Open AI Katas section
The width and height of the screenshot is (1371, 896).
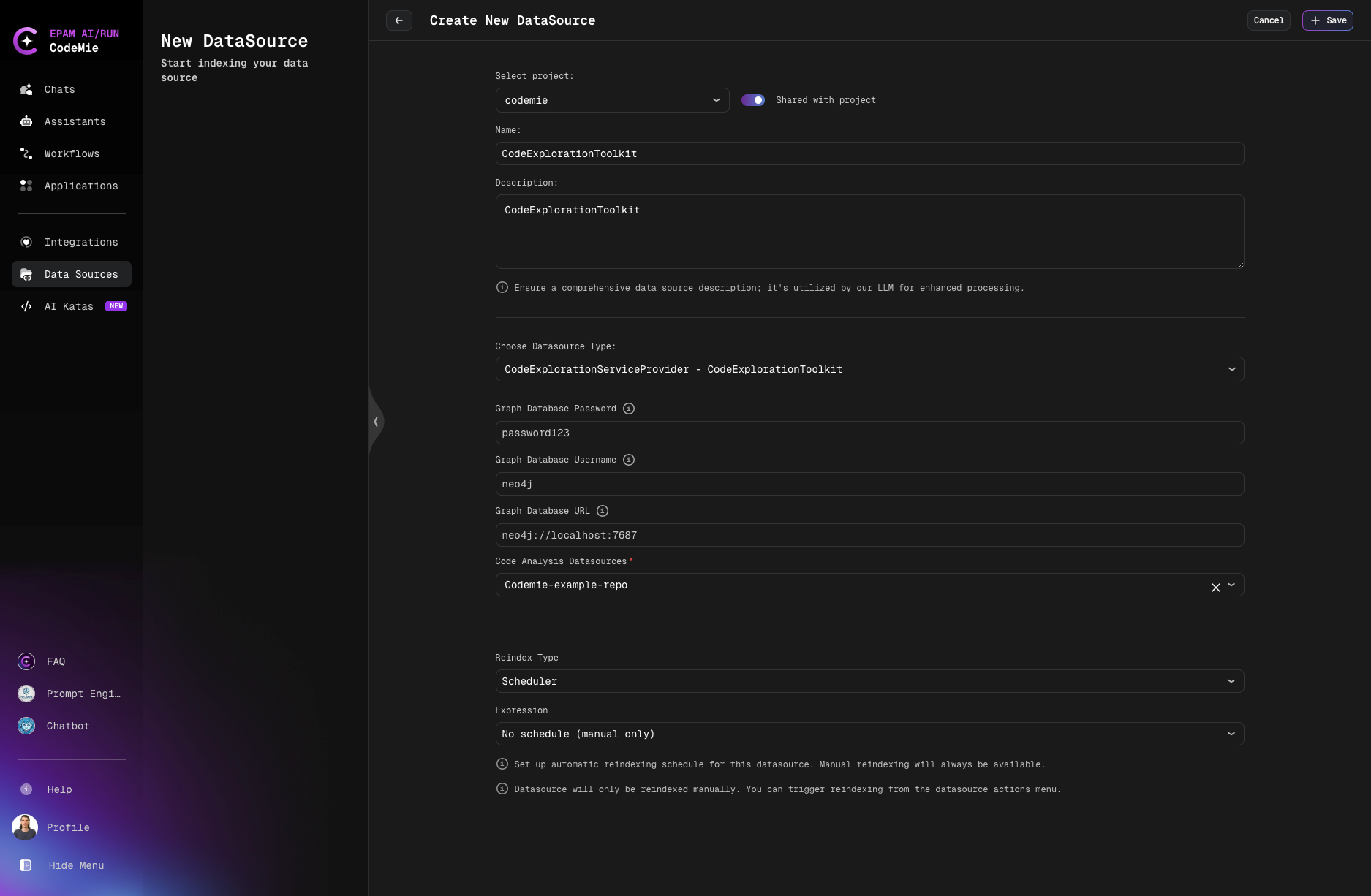69,306
